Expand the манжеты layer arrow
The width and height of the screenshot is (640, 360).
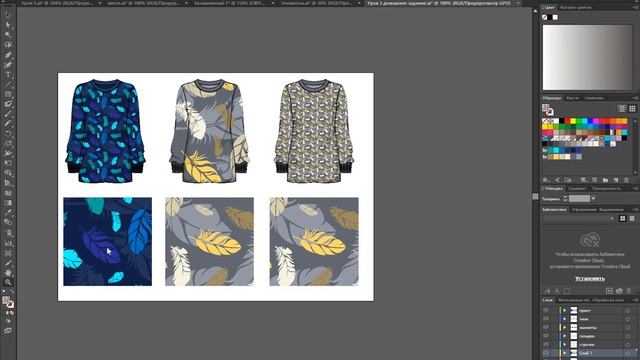click(x=565, y=328)
